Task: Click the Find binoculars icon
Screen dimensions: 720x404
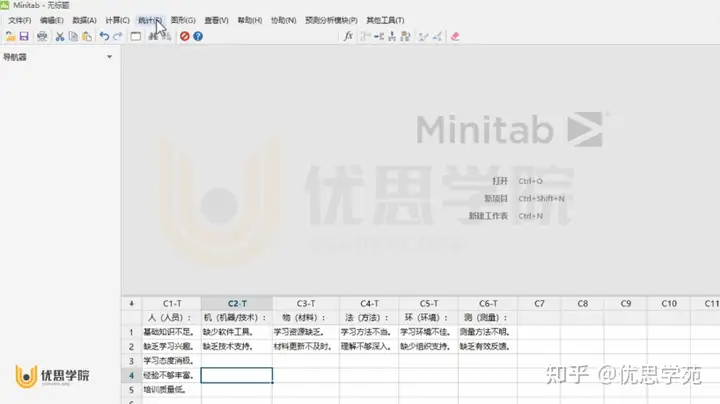Action: tap(153, 36)
